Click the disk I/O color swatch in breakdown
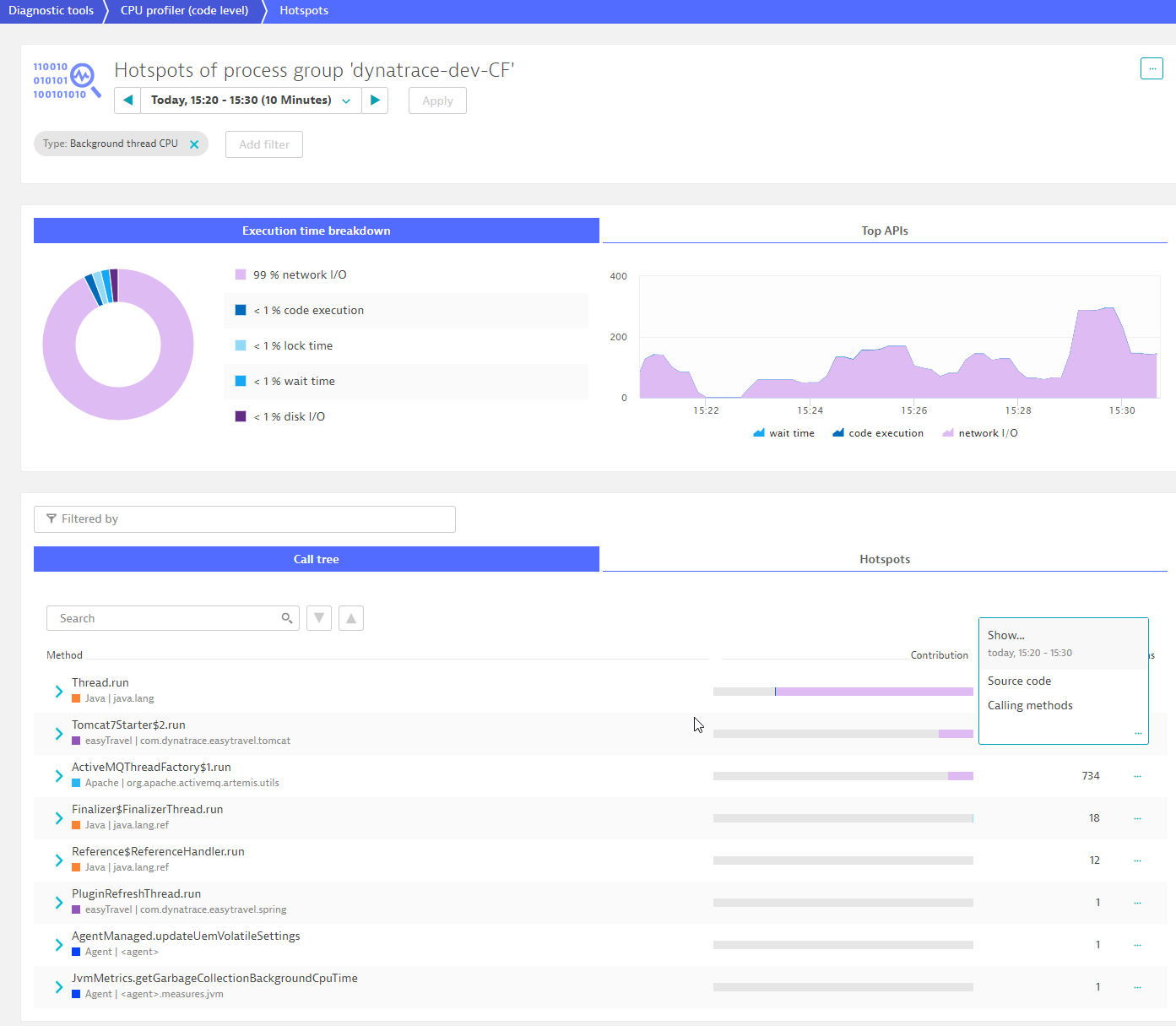Screen dimensions: 1176x1026 point(241,416)
